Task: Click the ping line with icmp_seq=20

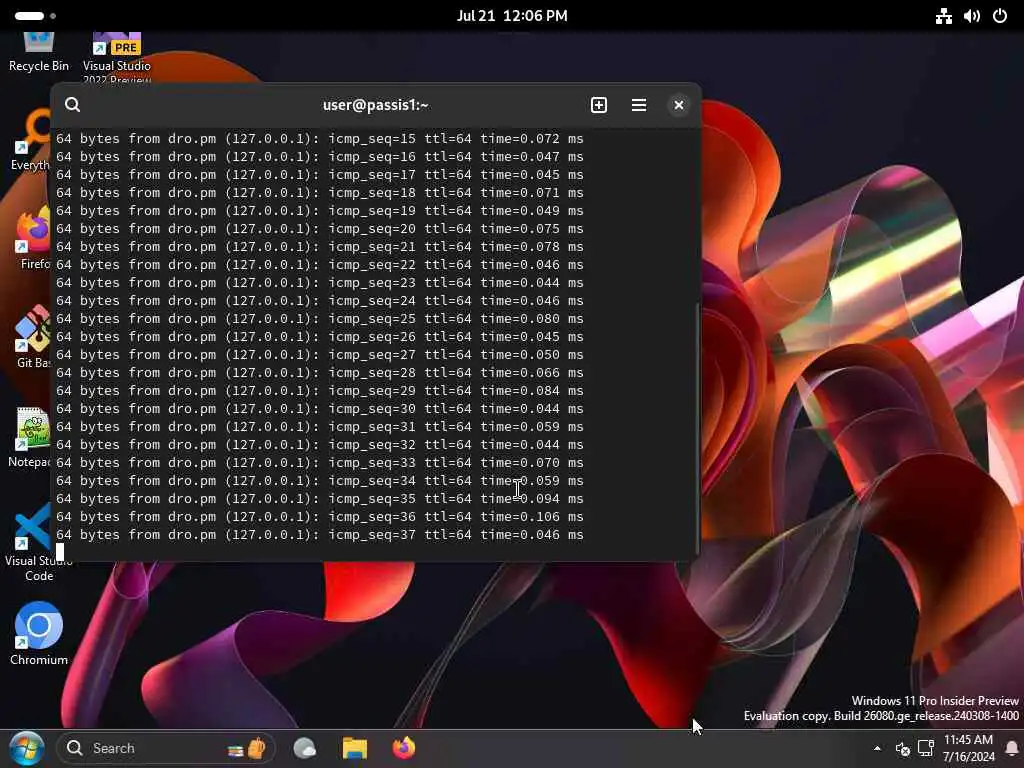Action: [319, 229]
